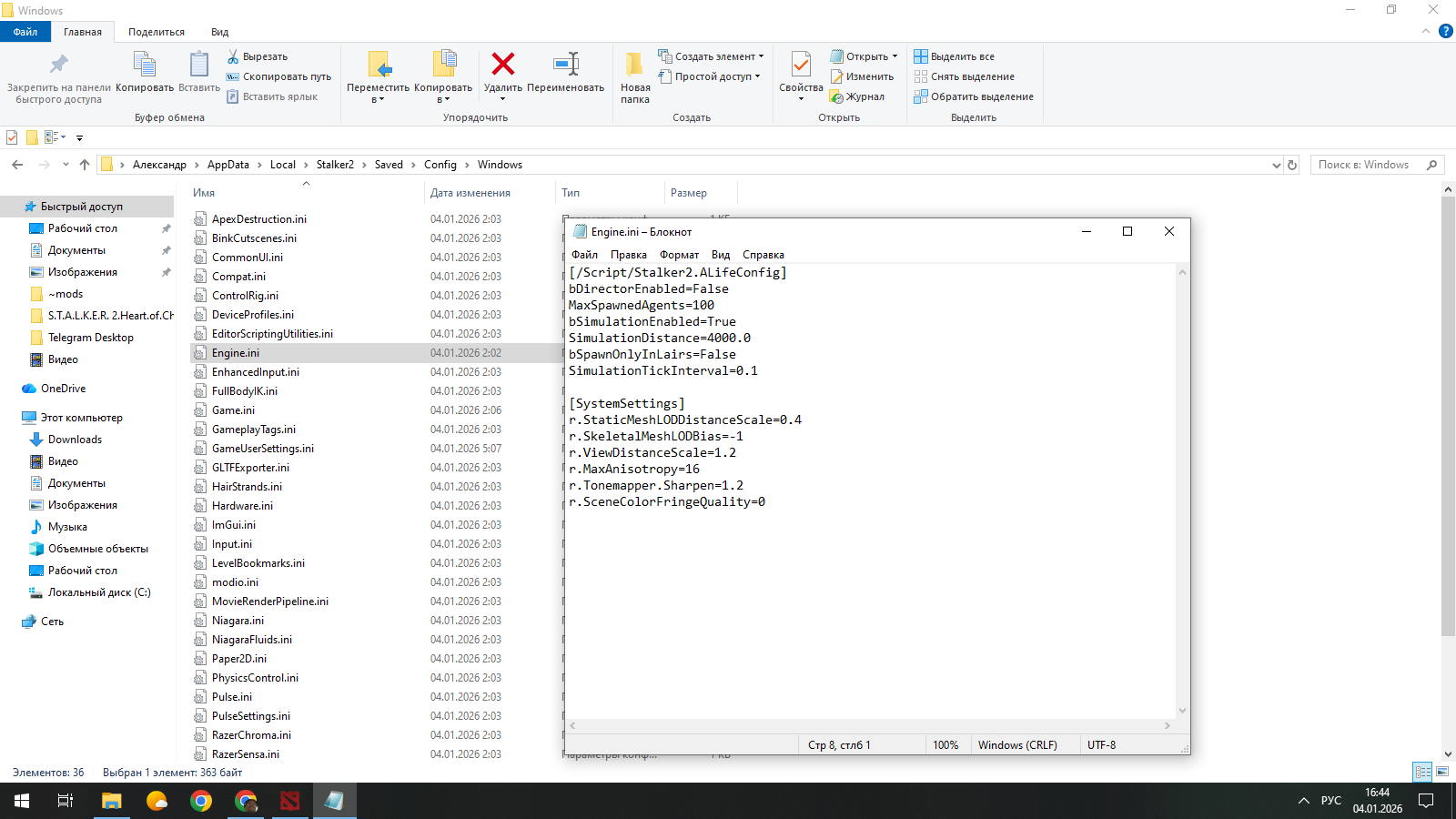Select Input.ini in file list
1456x819 pixels.
pyautogui.click(x=232, y=544)
